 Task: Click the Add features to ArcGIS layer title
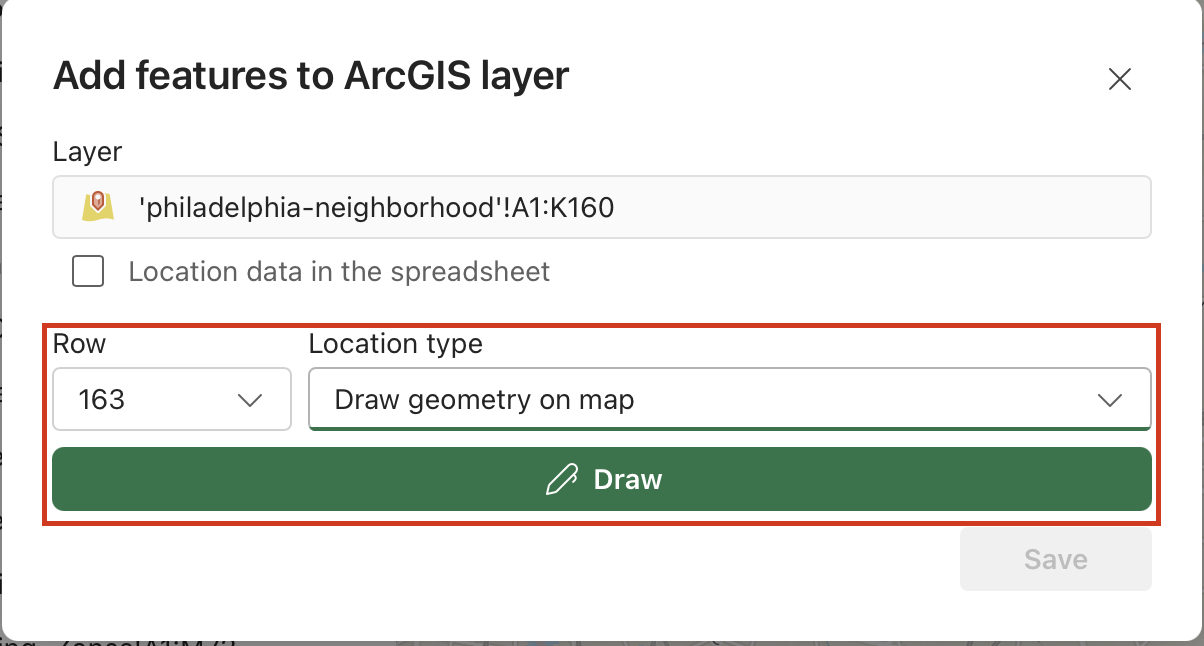pos(313,75)
